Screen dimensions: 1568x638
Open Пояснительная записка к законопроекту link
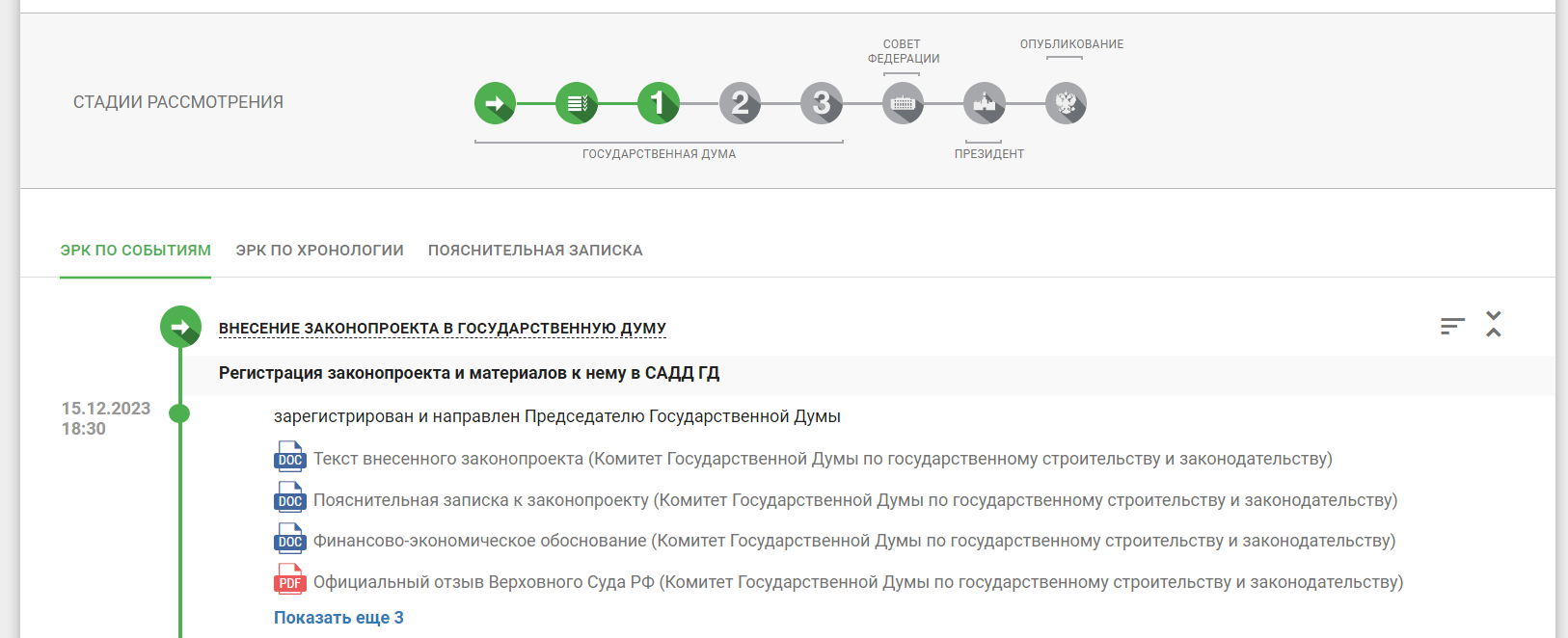[854, 500]
